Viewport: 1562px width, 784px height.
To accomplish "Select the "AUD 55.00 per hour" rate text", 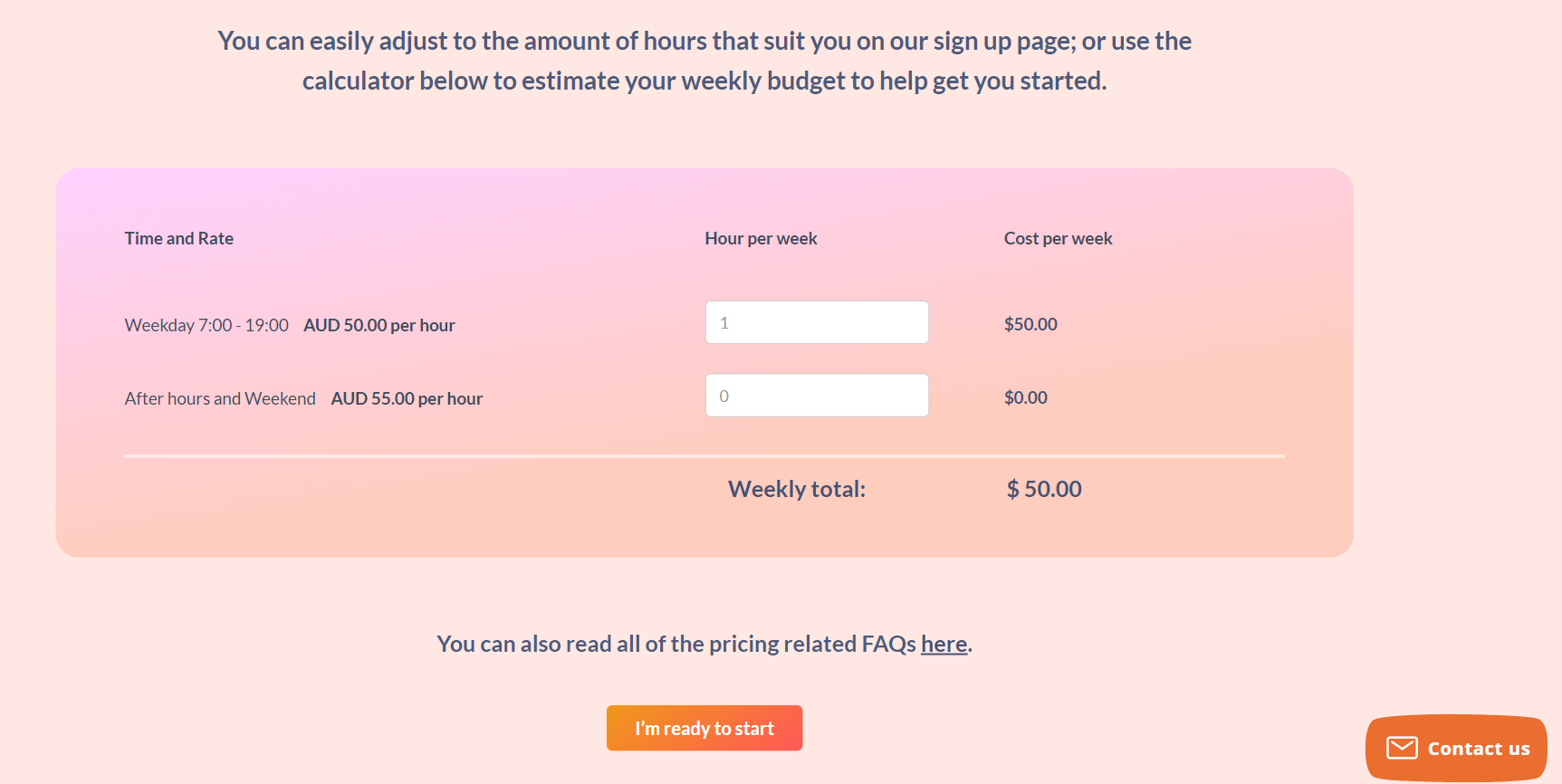I will pyautogui.click(x=407, y=398).
